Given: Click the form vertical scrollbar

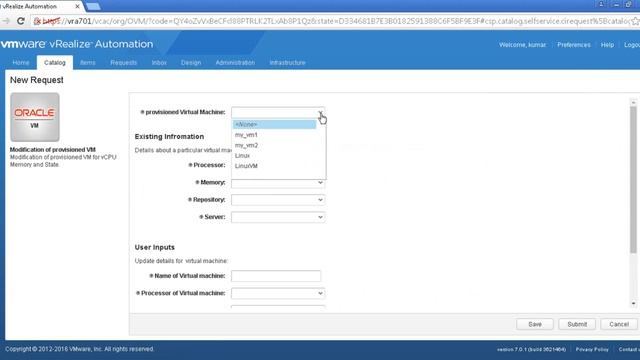Looking at the screenshot, I should pyautogui.click(x=633, y=180).
